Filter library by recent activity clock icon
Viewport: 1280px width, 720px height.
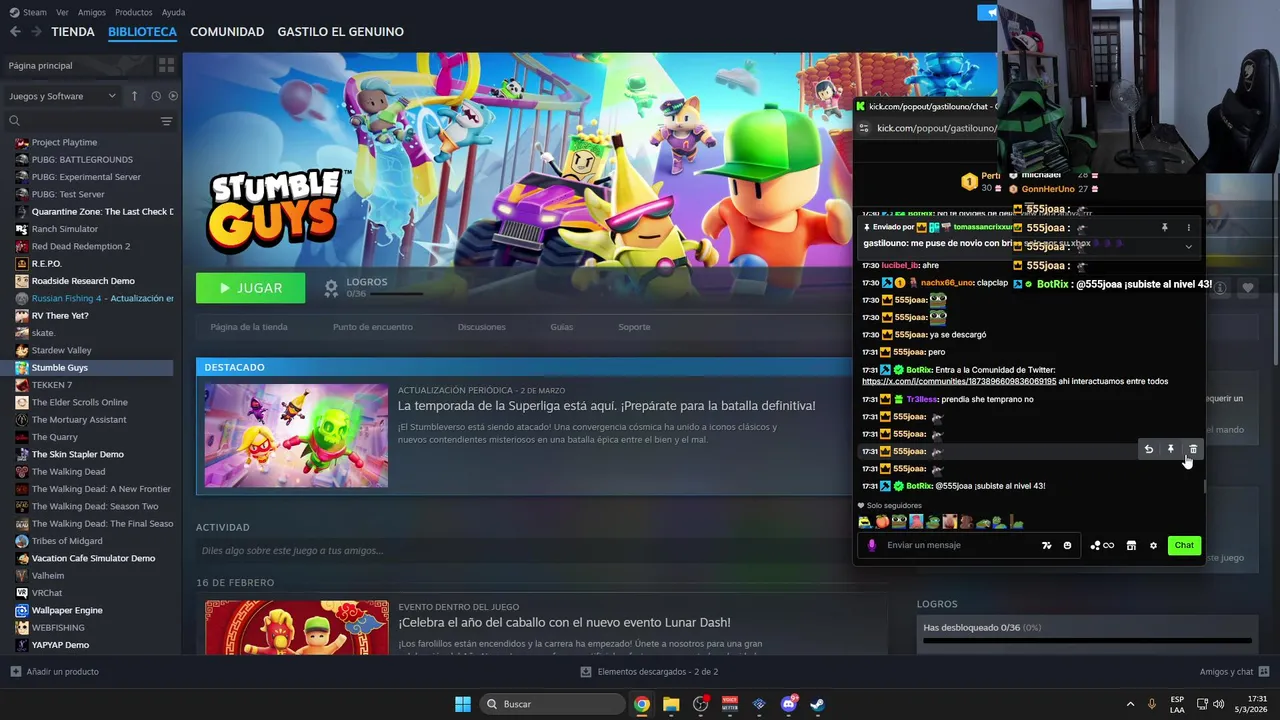tap(156, 96)
